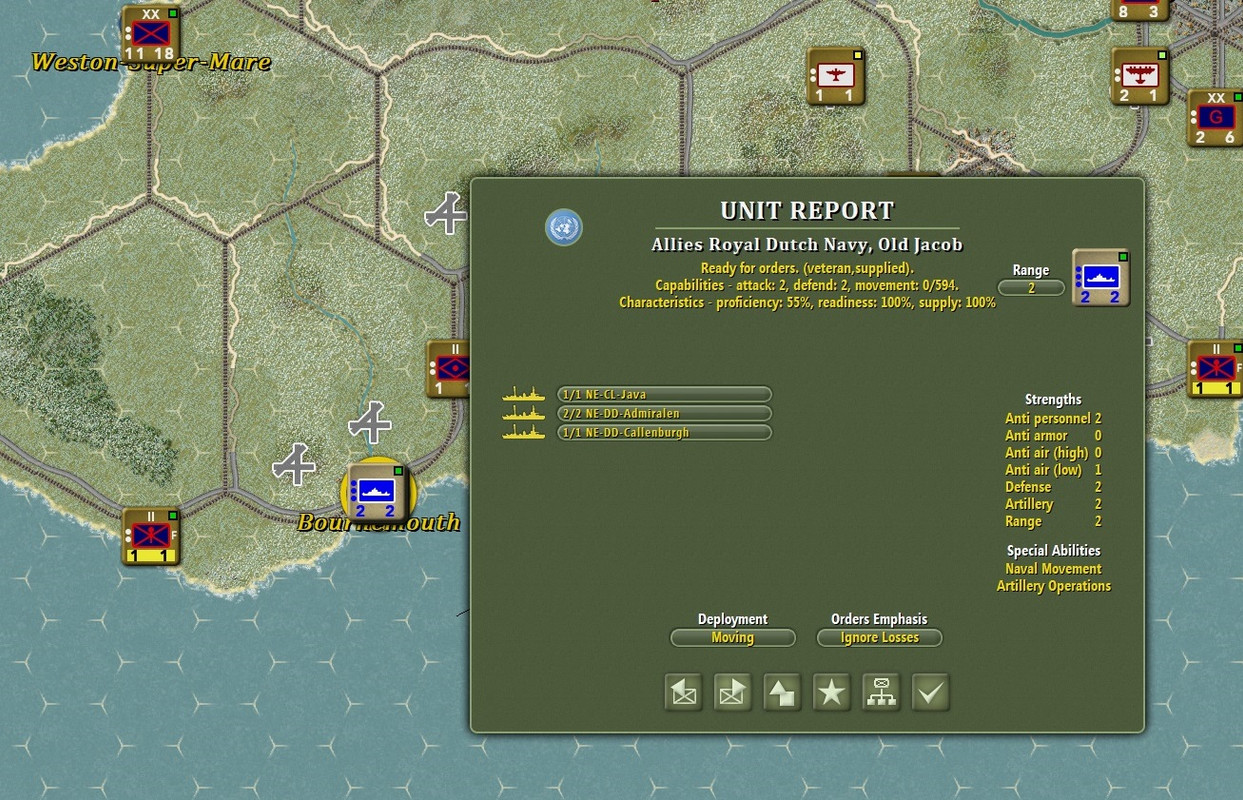Click the unit name 'Allies Royal Dutch Navy, Old Jacob'
The image size is (1243, 800).
point(807,245)
